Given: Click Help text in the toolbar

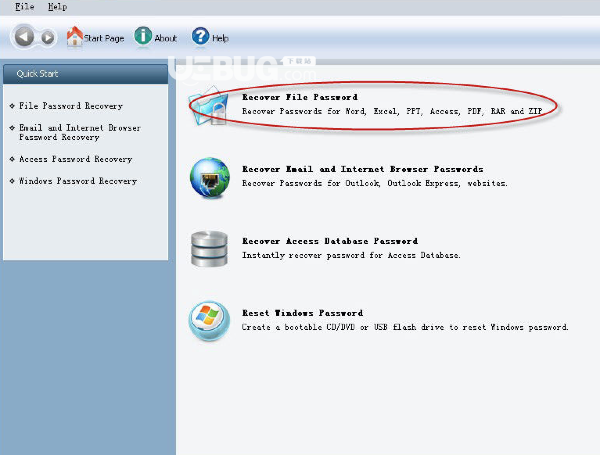Looking at the screenshot, I should coord(220,38).
